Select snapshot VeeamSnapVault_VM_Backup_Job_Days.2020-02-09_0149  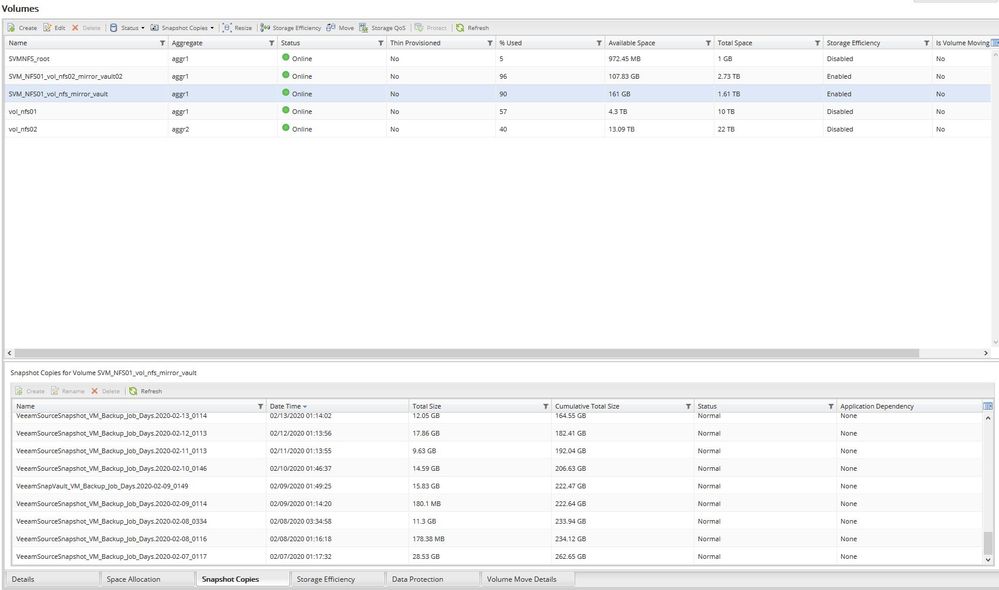tap(497, 486)
